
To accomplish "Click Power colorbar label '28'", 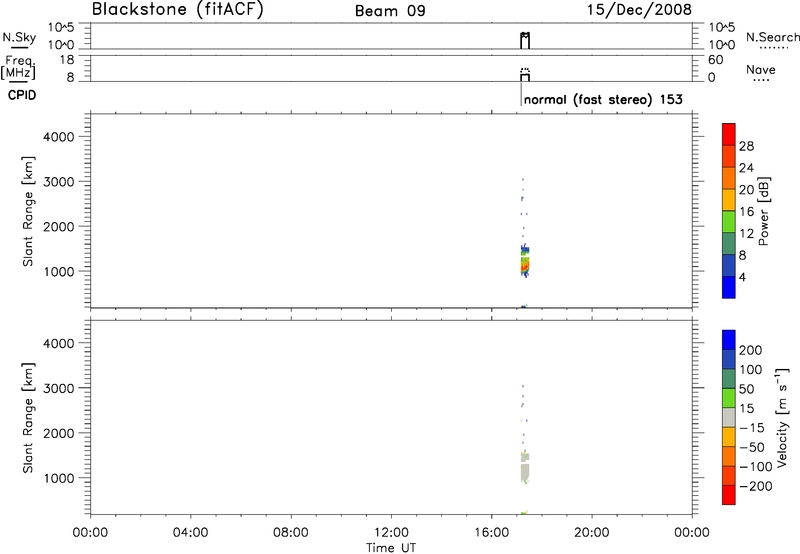I will tap(746, 146).
